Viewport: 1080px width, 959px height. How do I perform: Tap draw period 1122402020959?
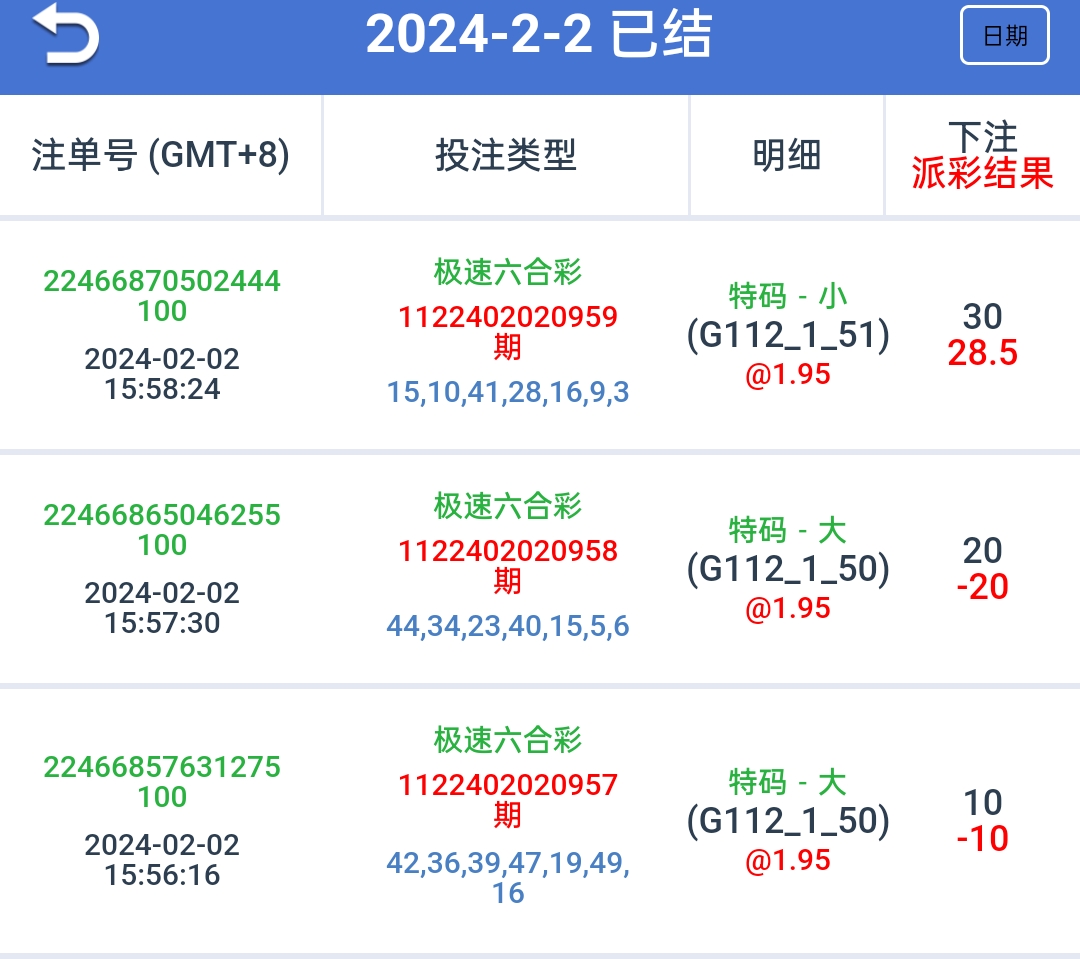coord(508,318)
